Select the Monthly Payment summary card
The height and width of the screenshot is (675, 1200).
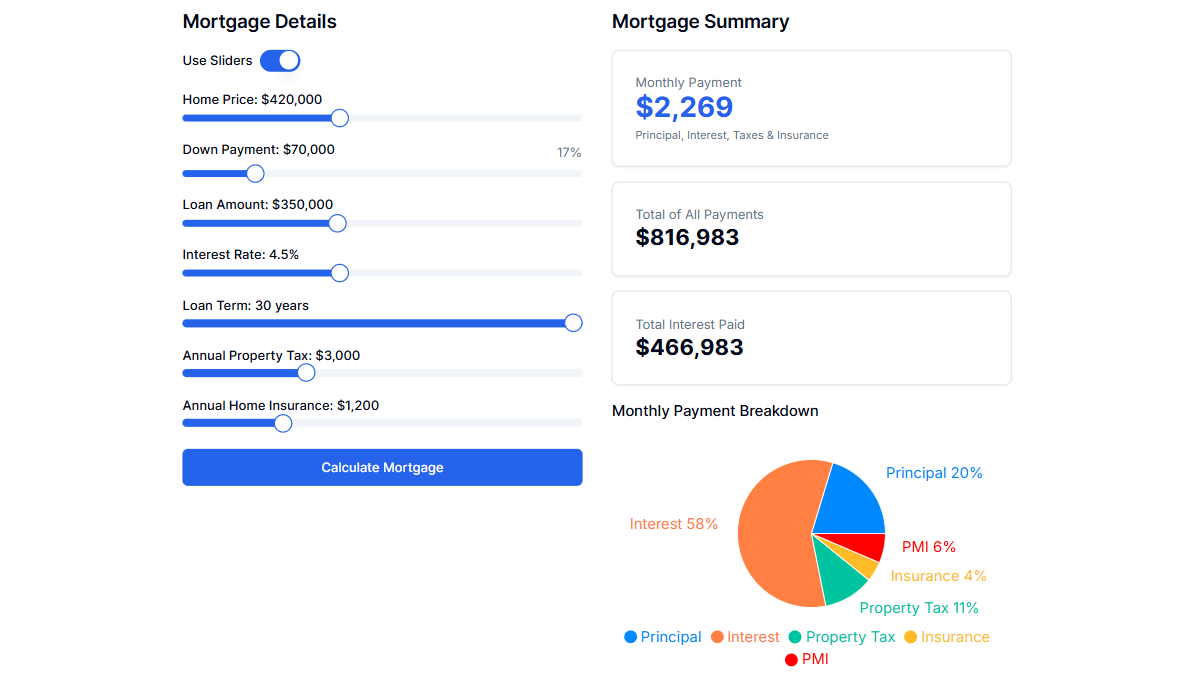click(811, 107)
